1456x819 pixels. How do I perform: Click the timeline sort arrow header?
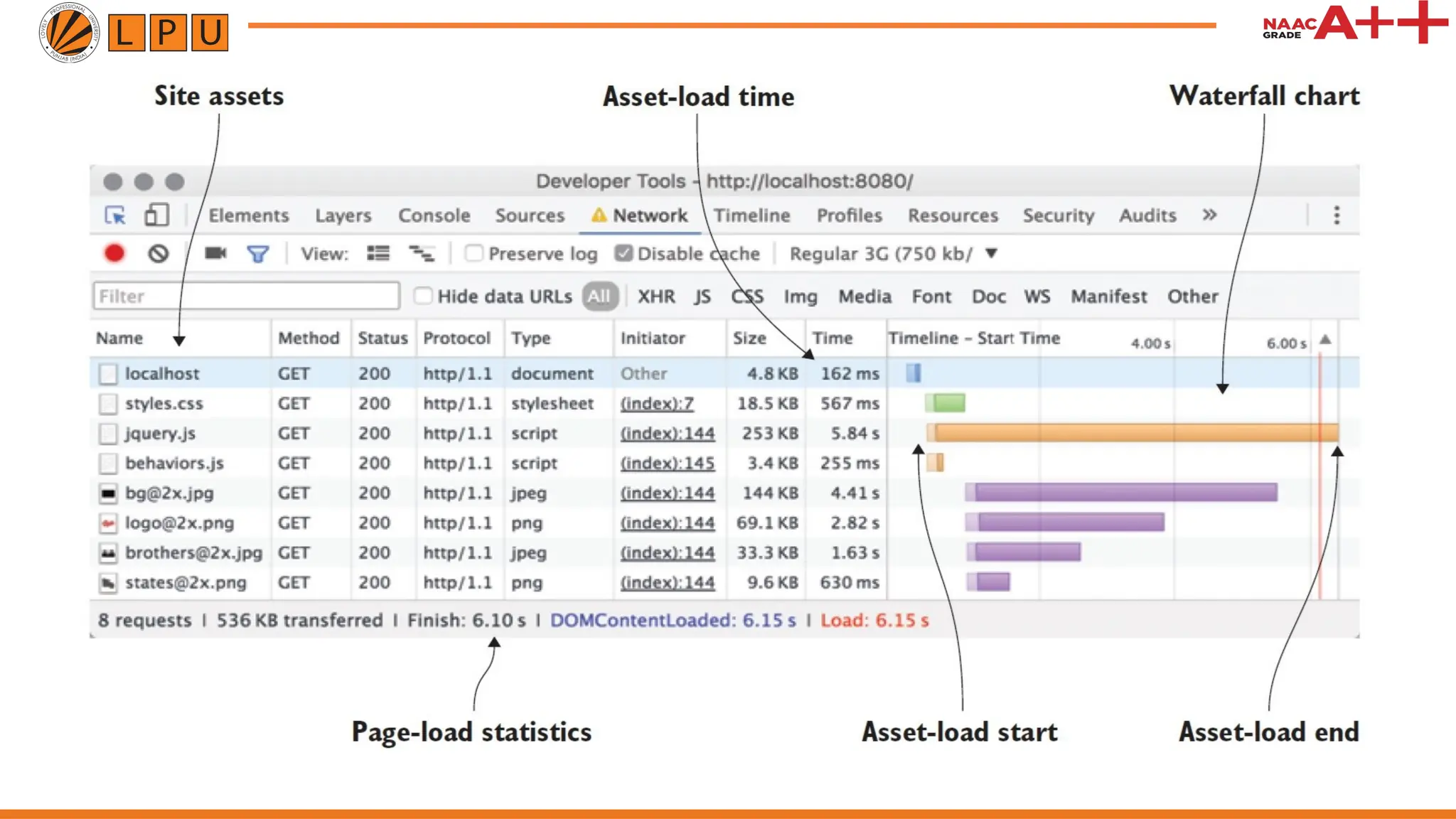pyautogui.click(x=1325, y=340)
